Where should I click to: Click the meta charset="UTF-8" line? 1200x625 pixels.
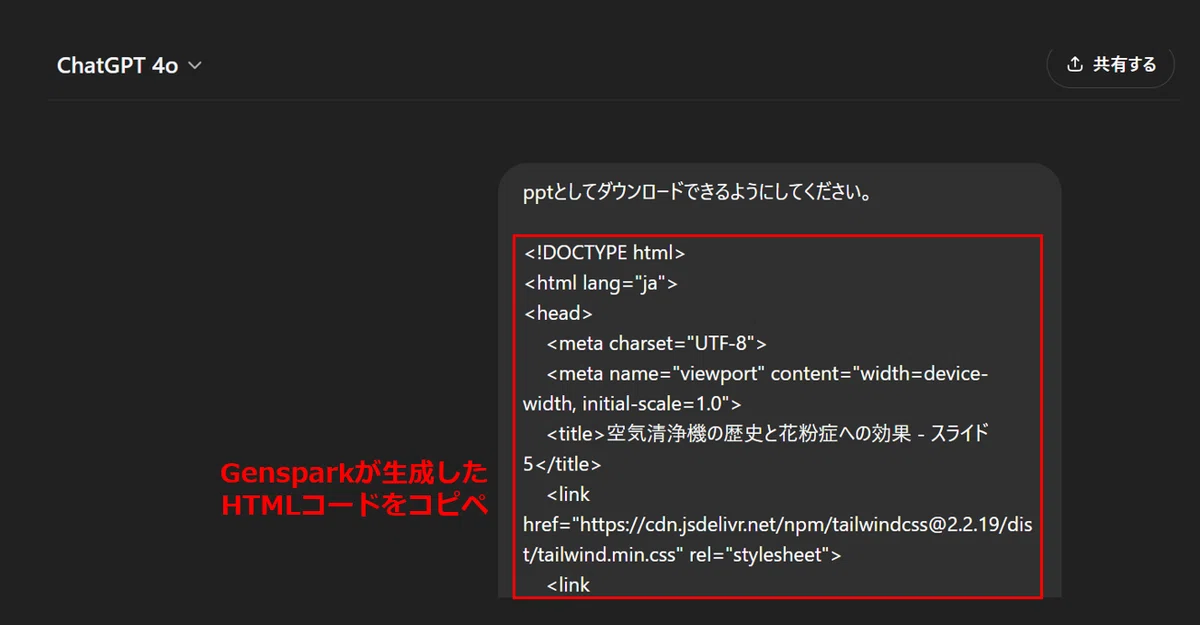pyautogui.click(x=656, y=344)
